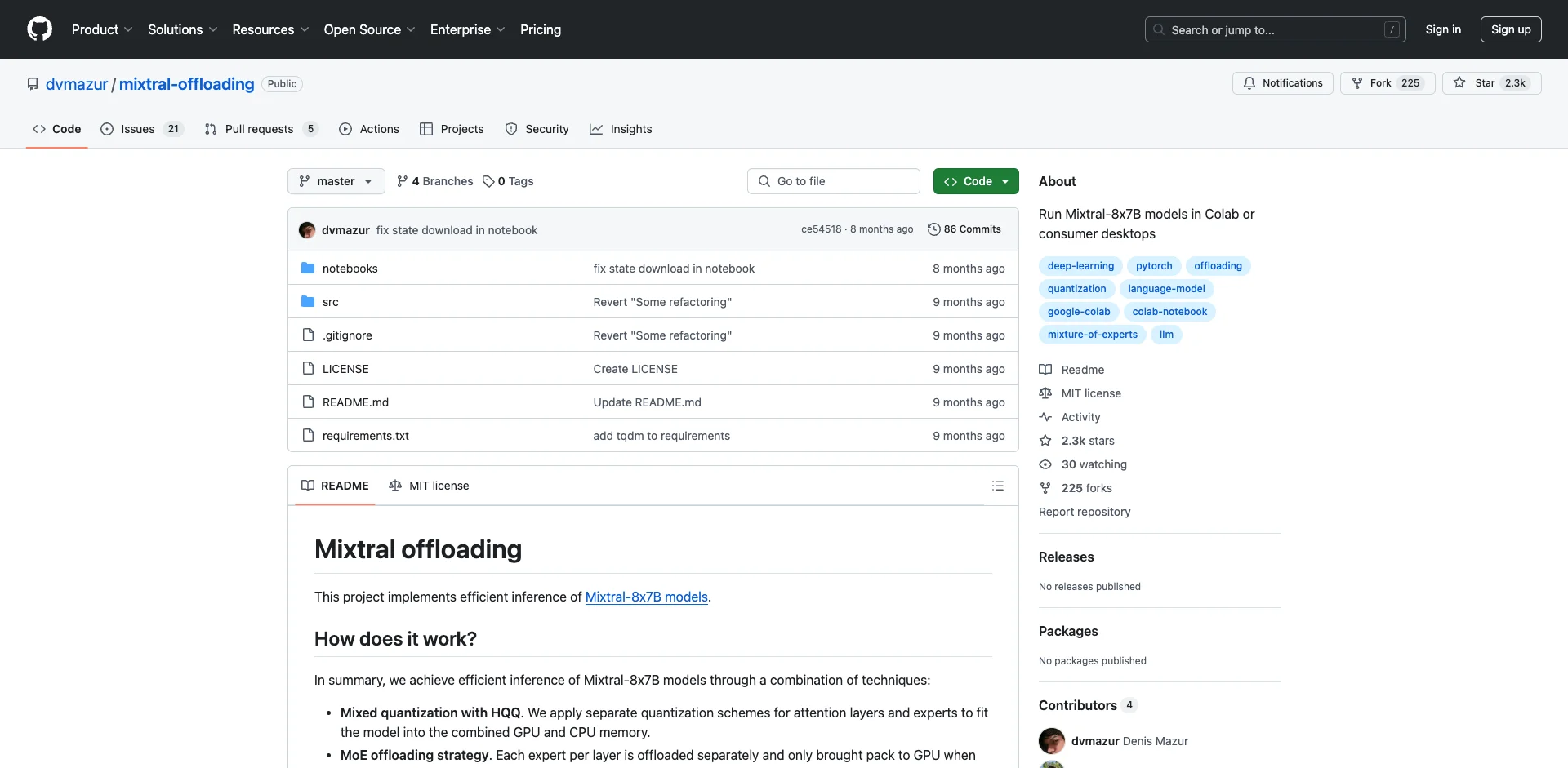This screenshot has width=1568, height=768.
Task: Open the Releases section heading
Action: (x=1067, y=557)
